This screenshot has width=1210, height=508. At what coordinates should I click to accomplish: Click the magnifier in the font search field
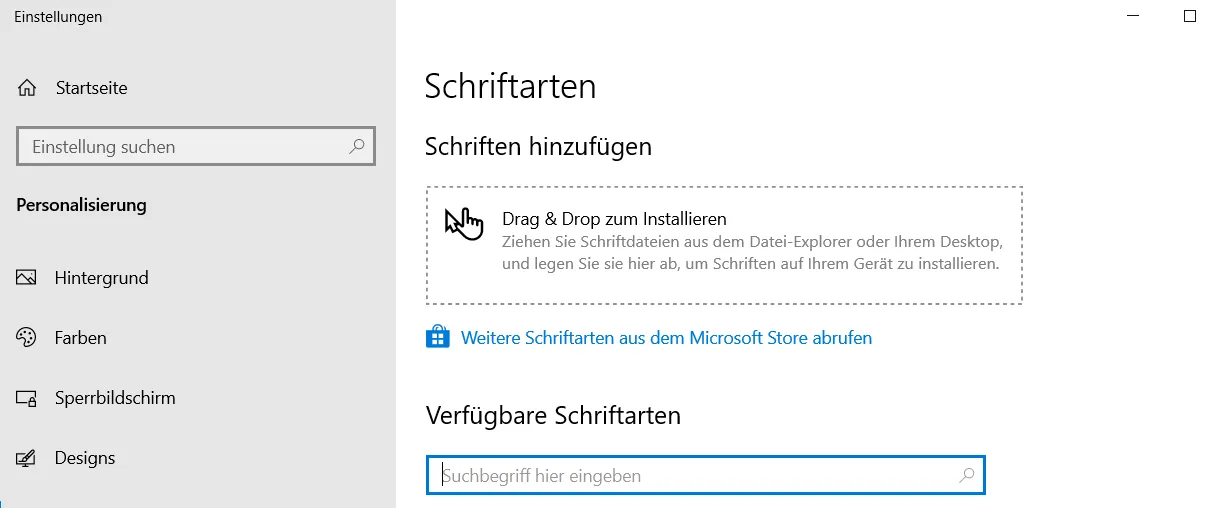pos(966,476)
